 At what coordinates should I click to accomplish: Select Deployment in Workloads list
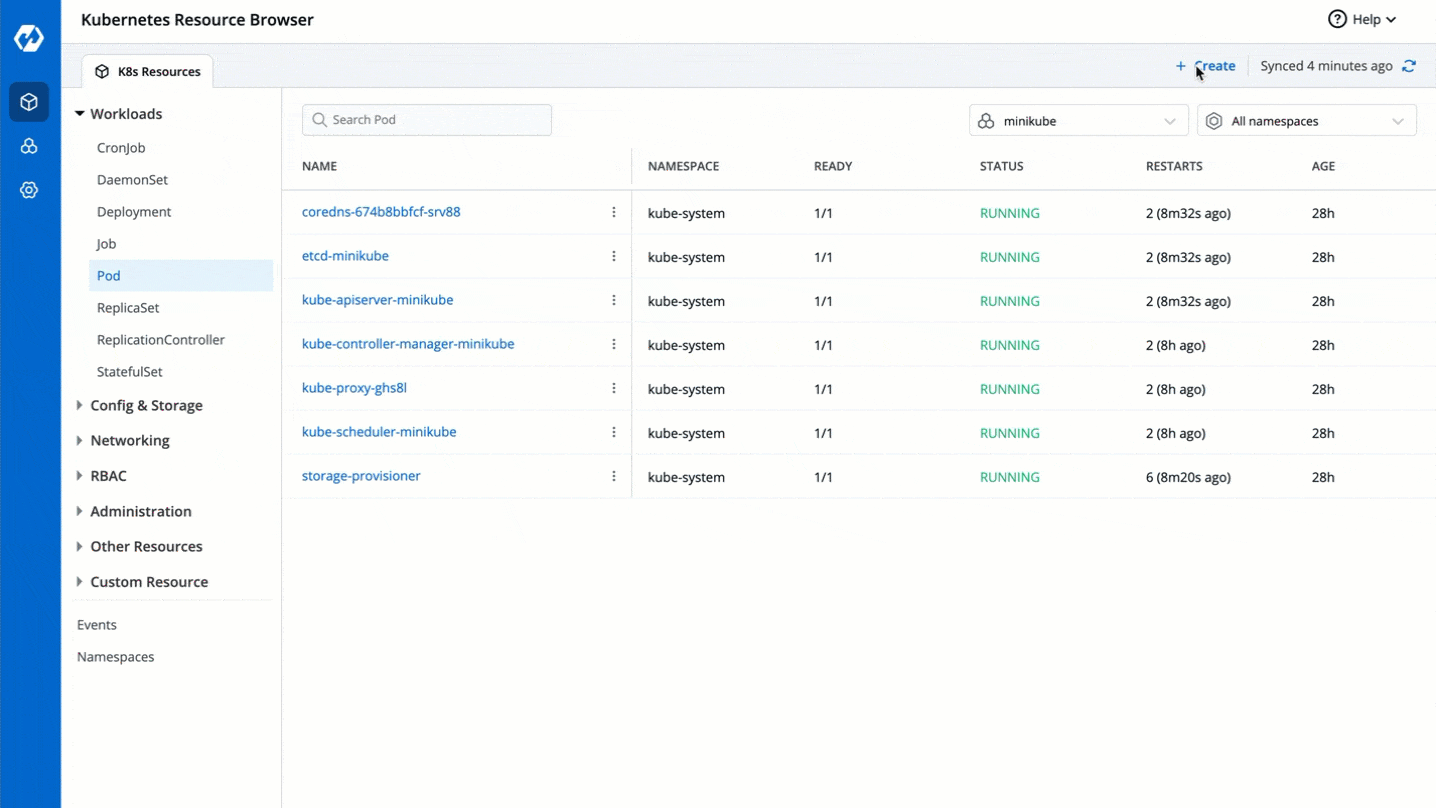pyautogui.click(x=134, y=212)
